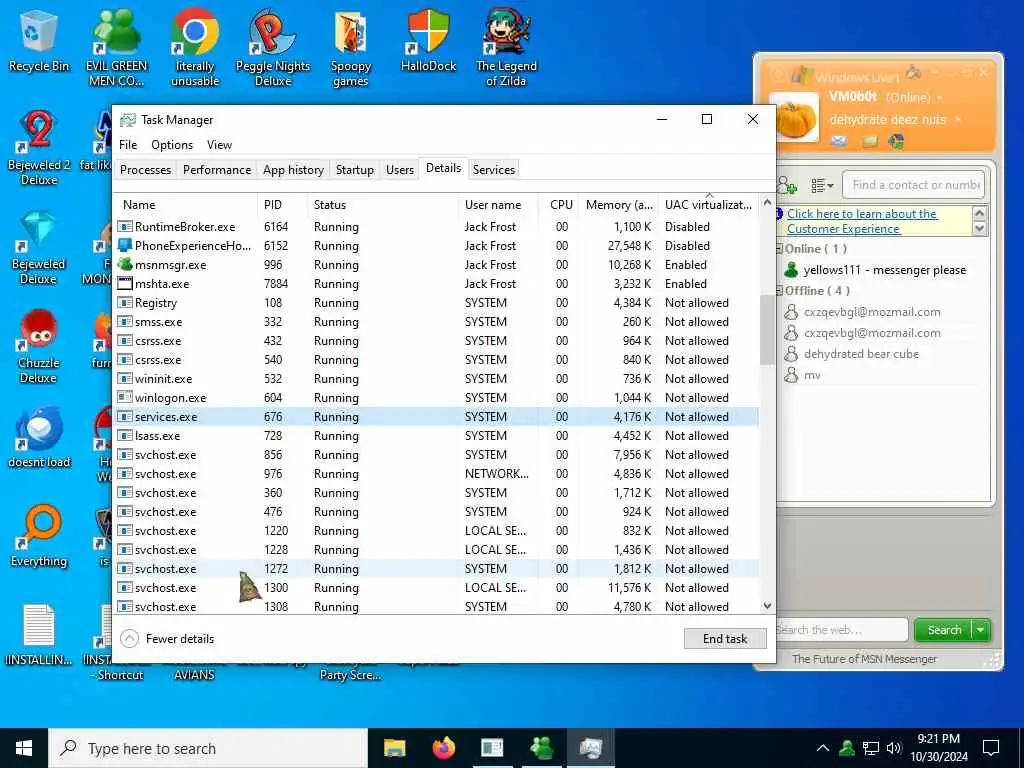Open the View menu in Task Manager

point(219,145)
